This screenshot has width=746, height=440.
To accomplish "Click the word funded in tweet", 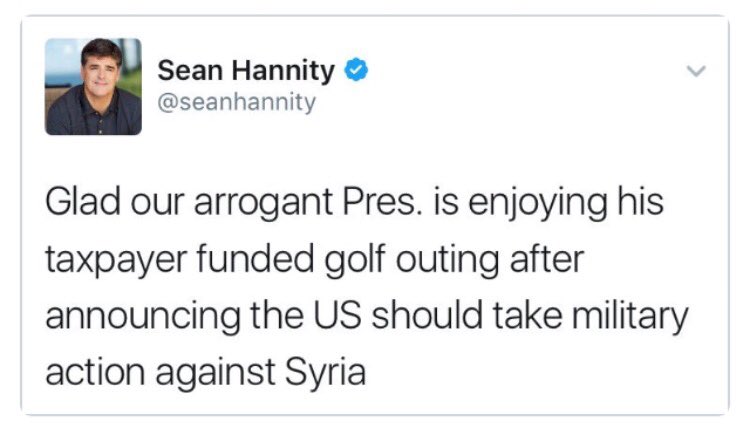I will (255, 259).
